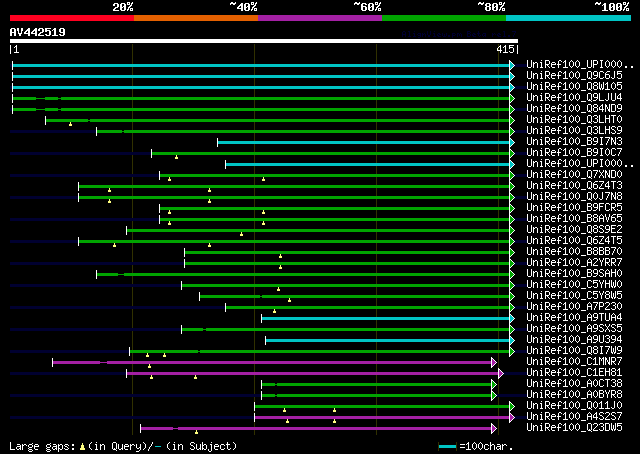Open the UniRef100_Q9C6J5 hit label

(574, 76)
